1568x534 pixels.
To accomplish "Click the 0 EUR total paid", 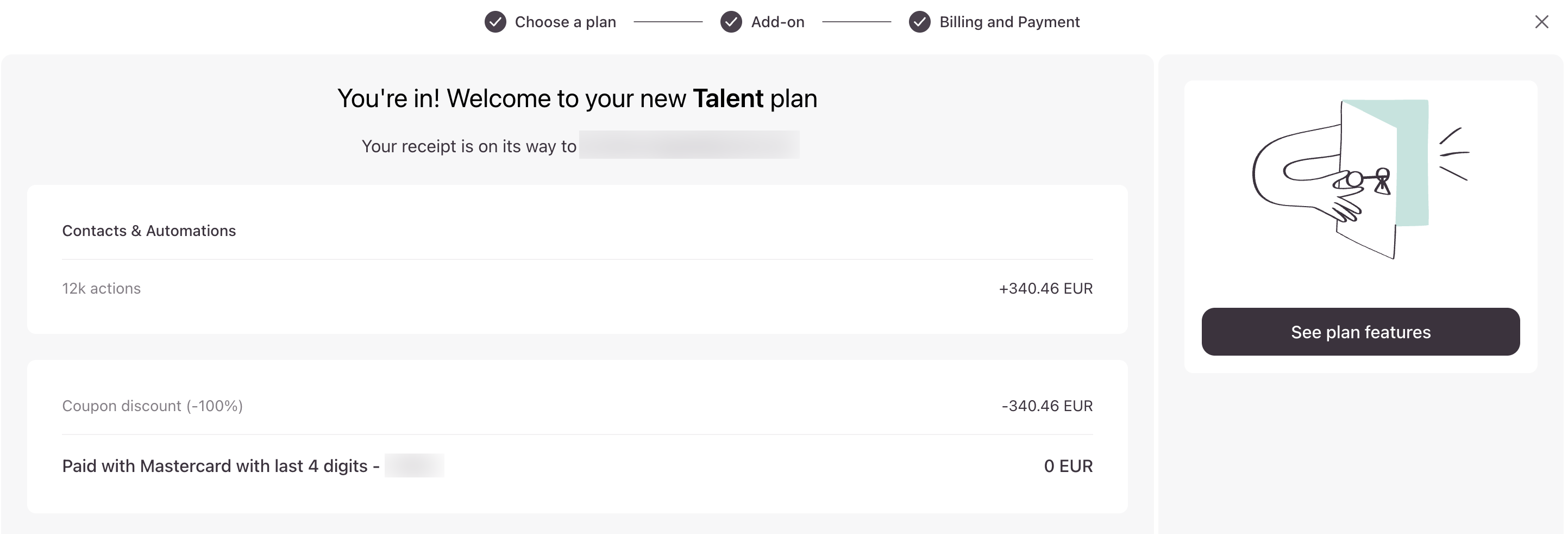I will [x=1068, y=466].
